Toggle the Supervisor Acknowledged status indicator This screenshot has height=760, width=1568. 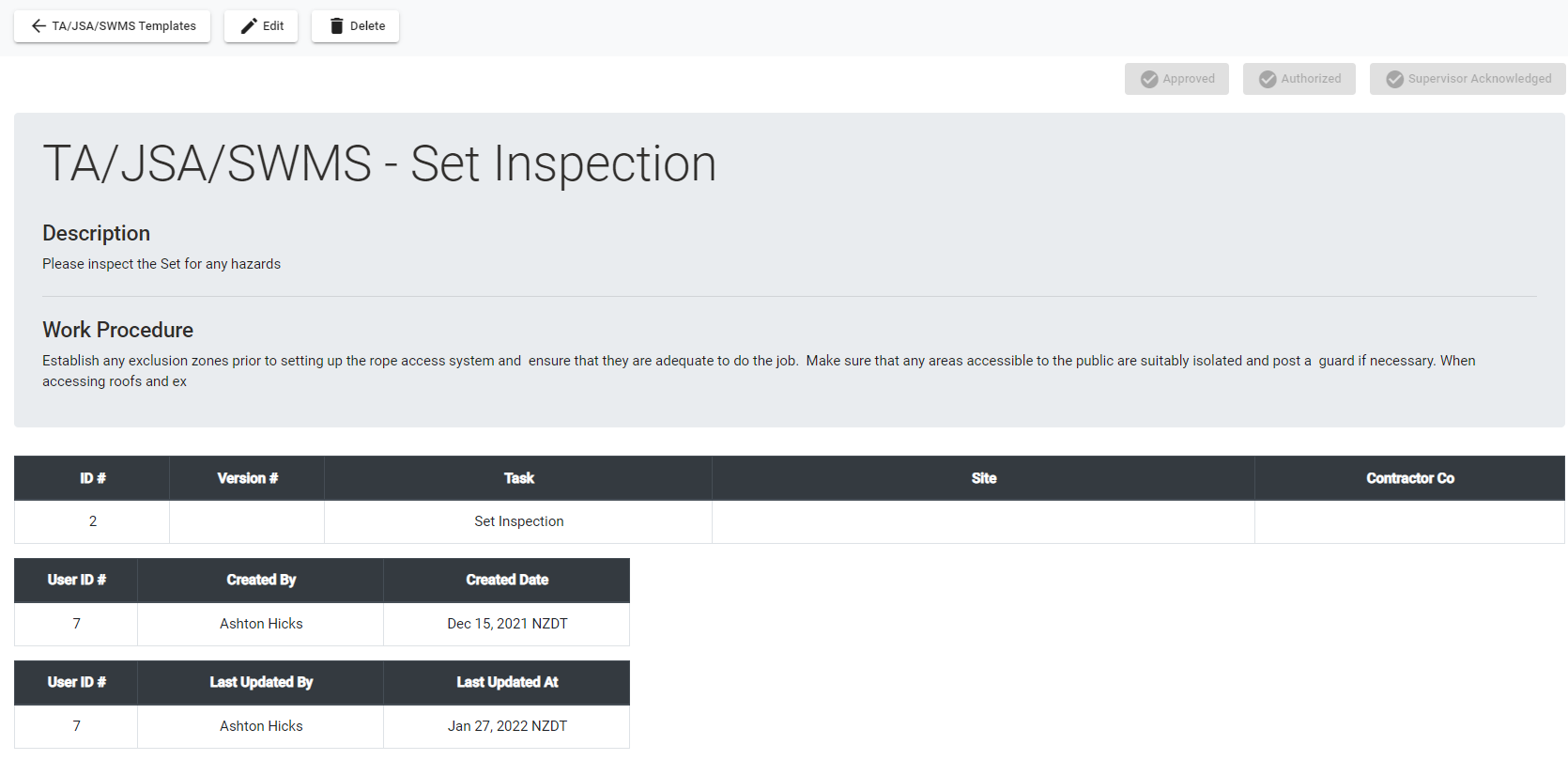tap(1467, 79)
